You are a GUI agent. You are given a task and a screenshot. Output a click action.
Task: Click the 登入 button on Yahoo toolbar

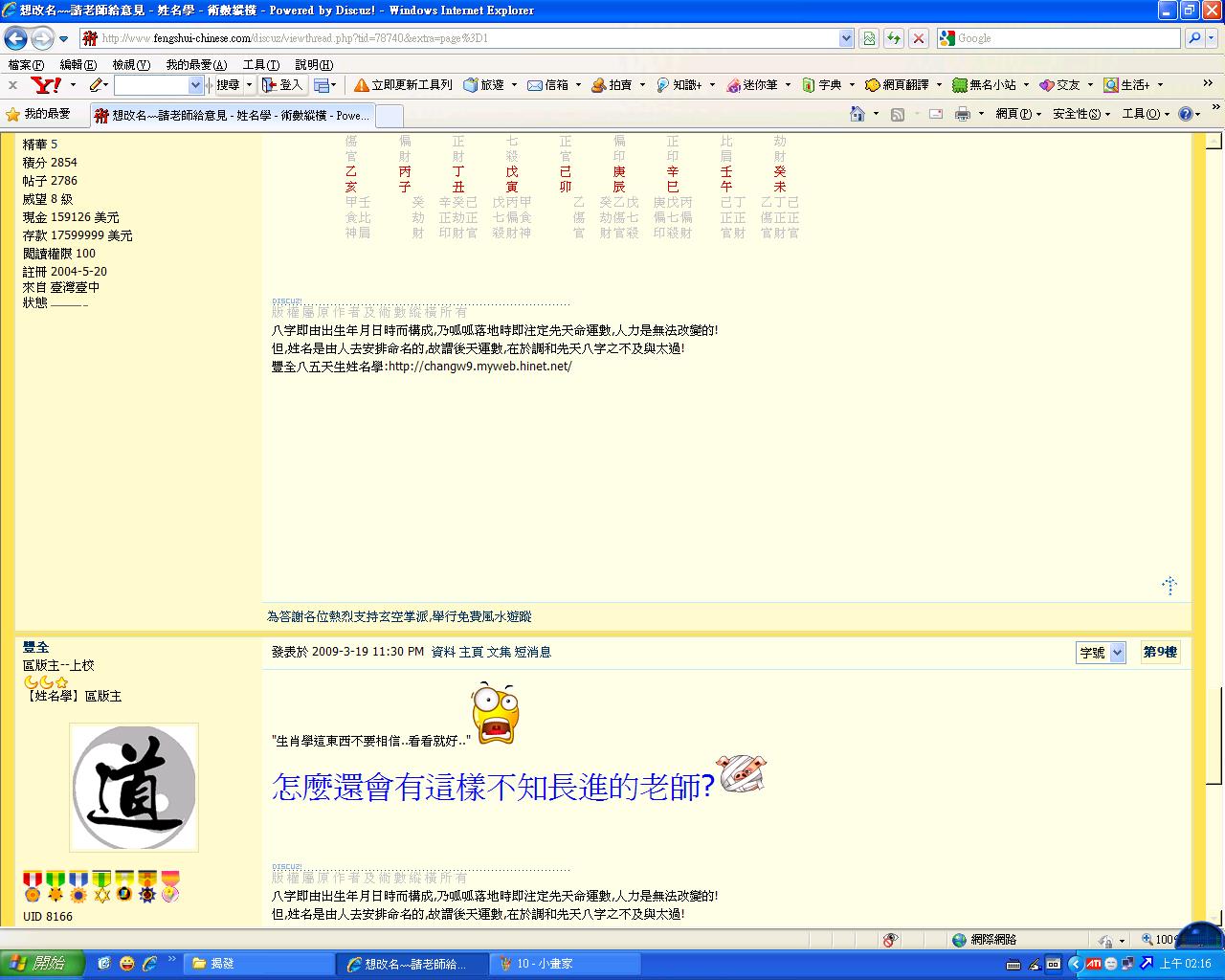click(x=282, y=85)
